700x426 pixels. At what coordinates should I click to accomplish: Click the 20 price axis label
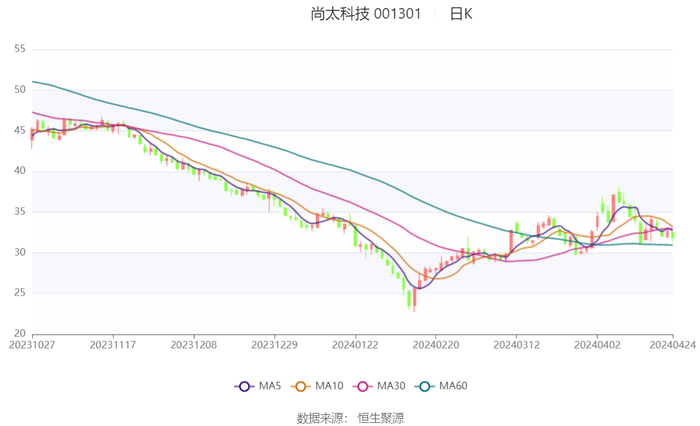click(x=19, y=333)
